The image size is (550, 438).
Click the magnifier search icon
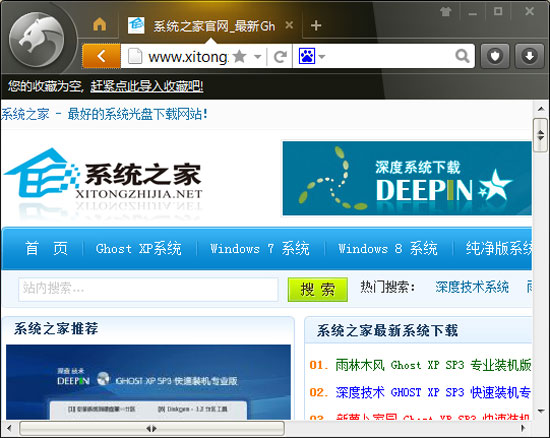[462, 56]
